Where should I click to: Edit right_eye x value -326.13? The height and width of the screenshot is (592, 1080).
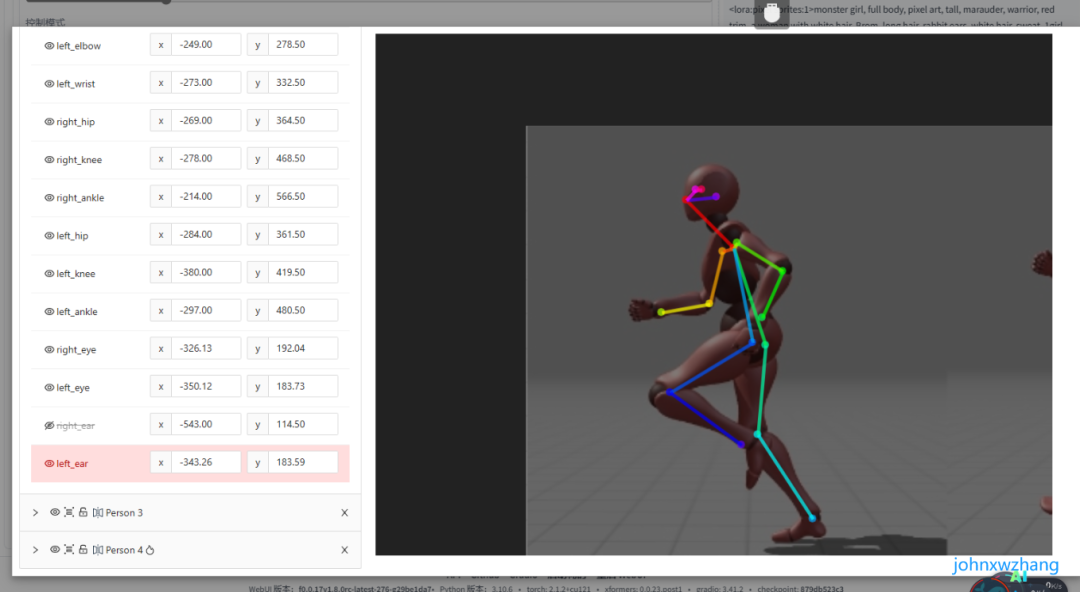[206, 348]
